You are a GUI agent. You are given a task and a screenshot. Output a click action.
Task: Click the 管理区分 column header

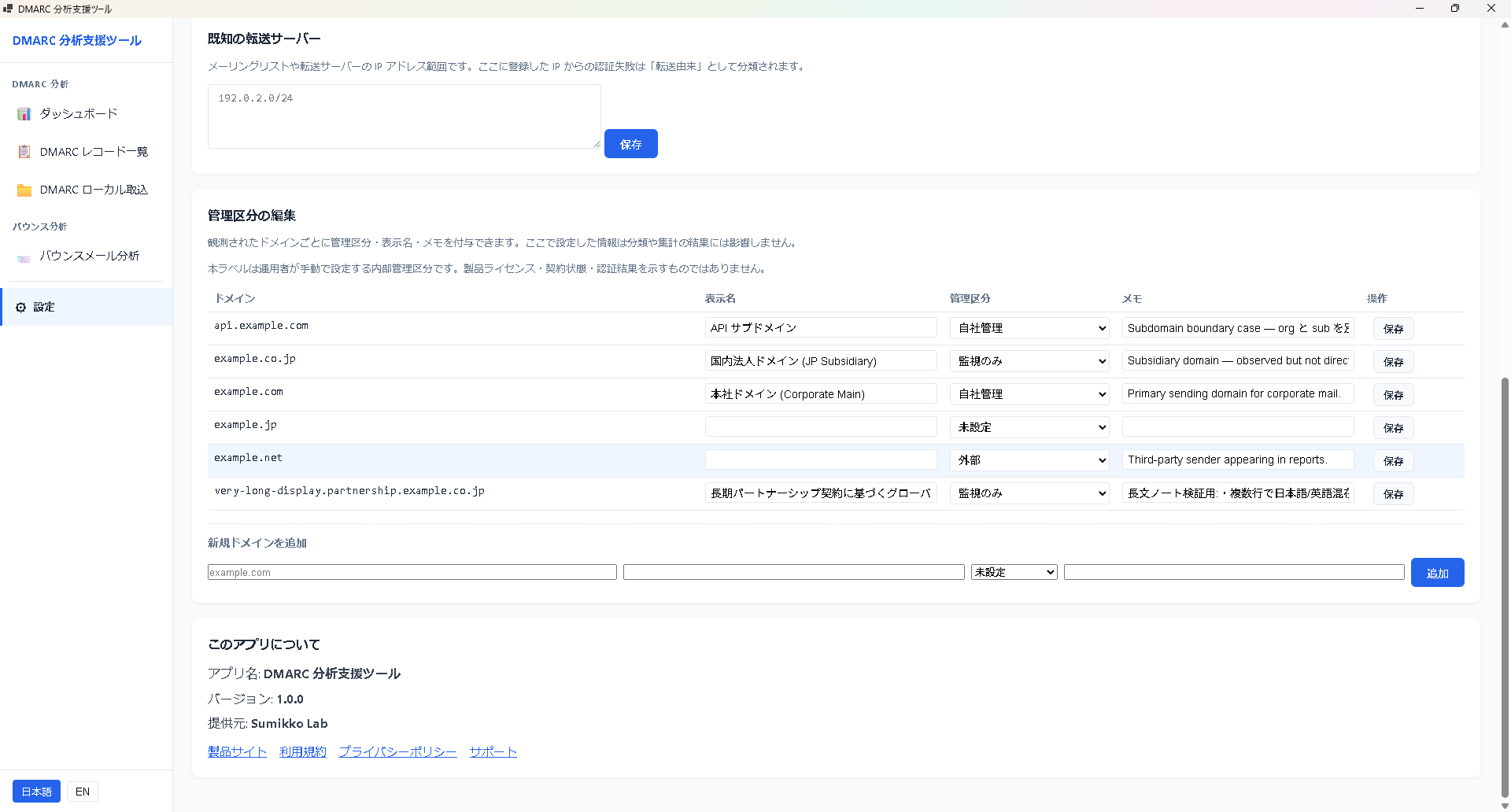(x=970, y=298)
